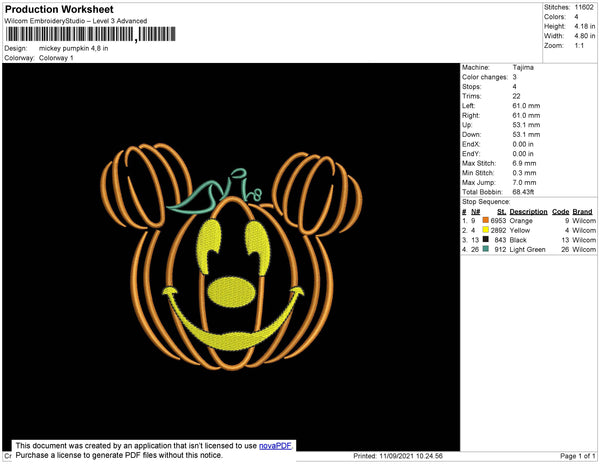The image size is (600, 464).
Task: Select design name 'mickey pumpkin 4,8 in'
Action: pyautogui.click(x=73, y=49)
